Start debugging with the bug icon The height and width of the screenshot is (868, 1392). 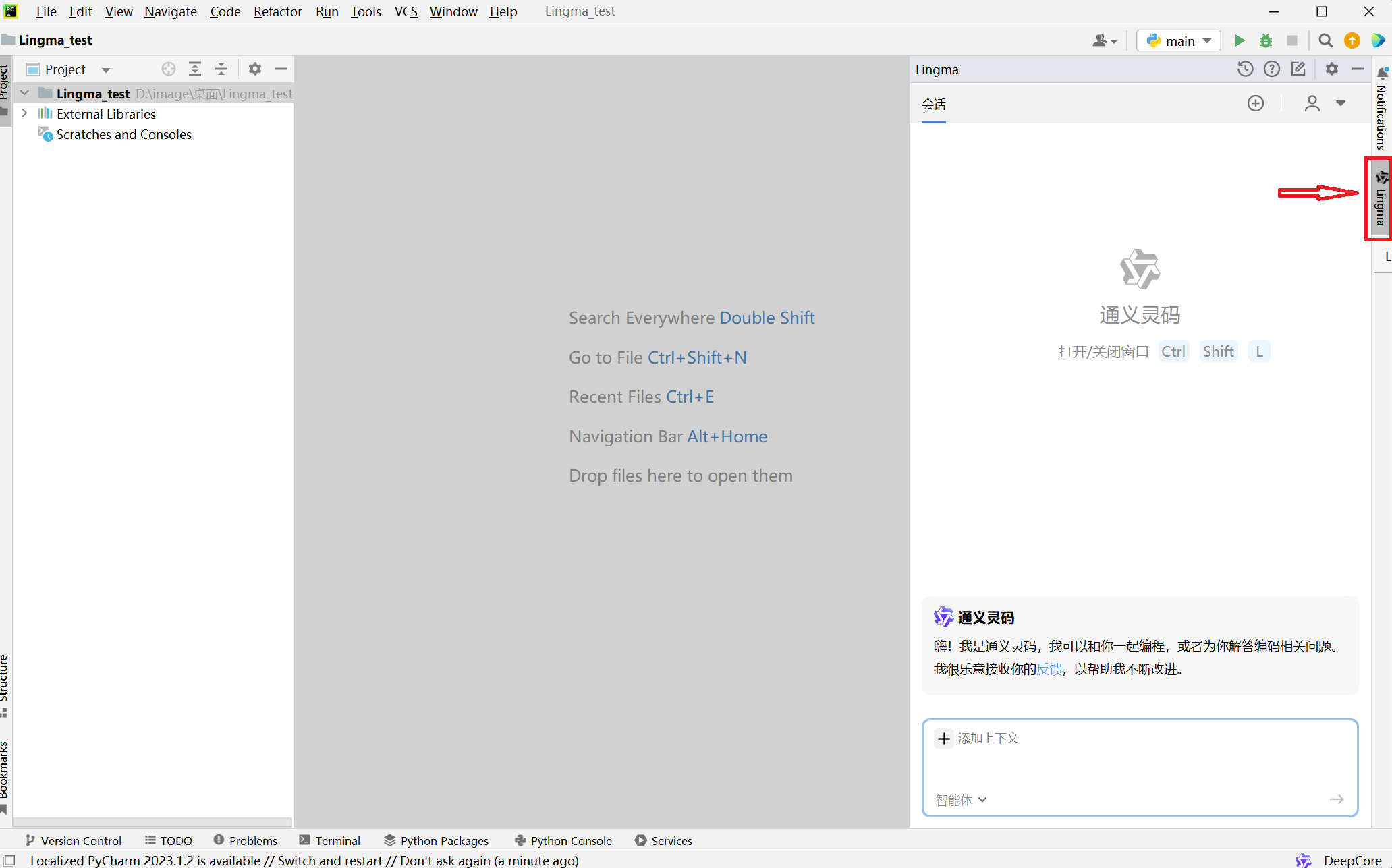click(x=1266, y=40)
